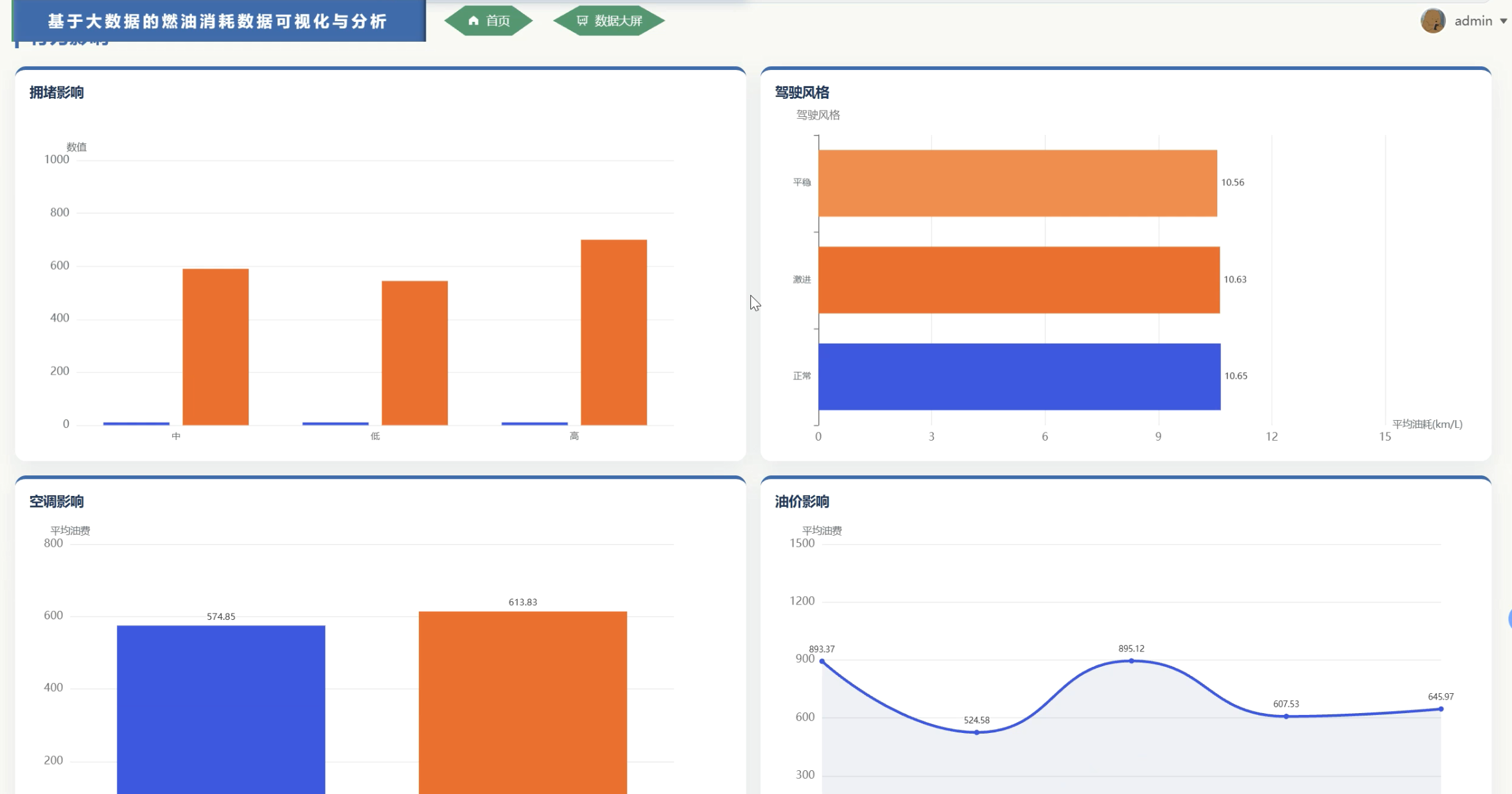Image resolution: width=1512 pixels, height=794 pixels.
Task: Click the dashboard title banner
Action: [218, 21]
